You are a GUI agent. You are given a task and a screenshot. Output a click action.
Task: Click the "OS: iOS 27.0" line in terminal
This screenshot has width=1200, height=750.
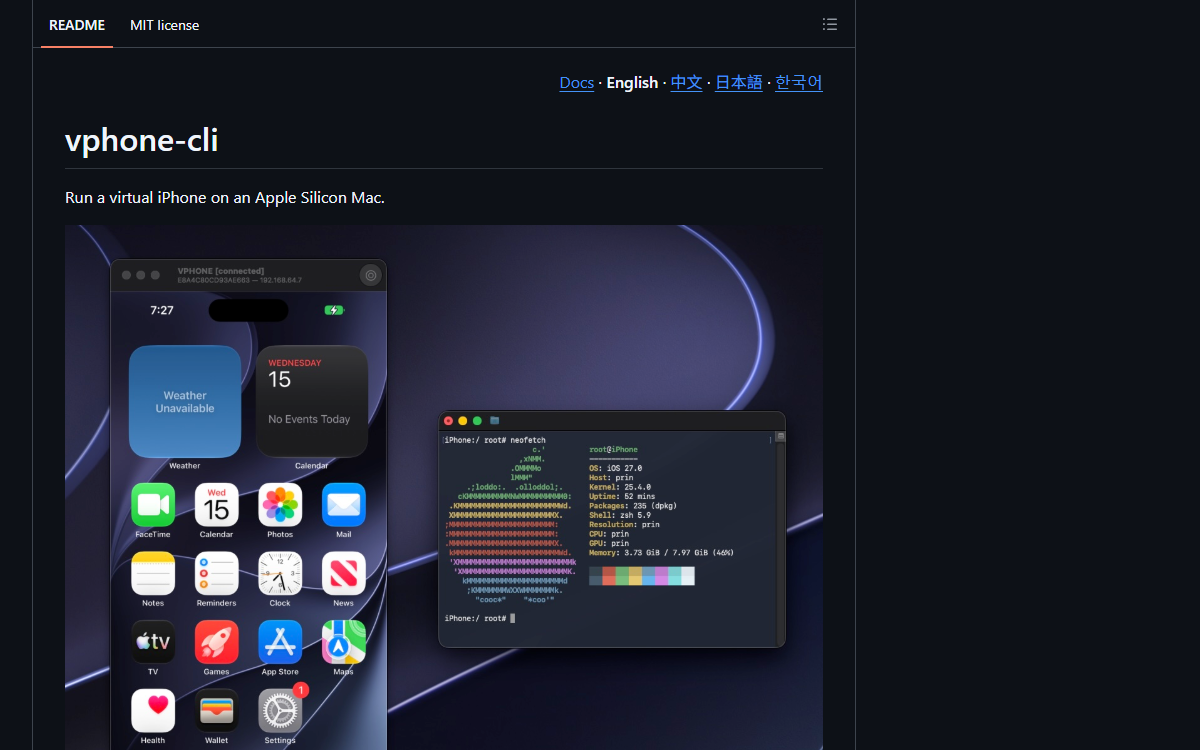[x=616, y=468]
